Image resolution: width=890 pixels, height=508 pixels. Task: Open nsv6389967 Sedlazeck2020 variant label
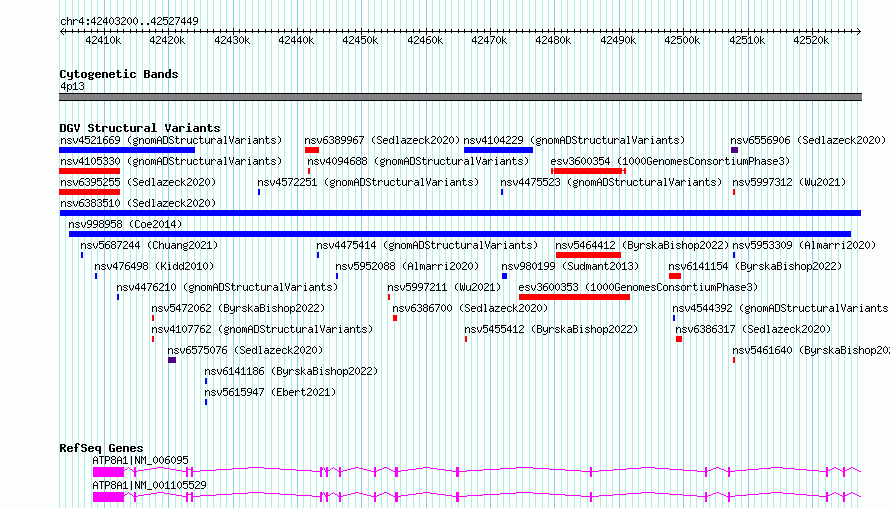(382, 140)
